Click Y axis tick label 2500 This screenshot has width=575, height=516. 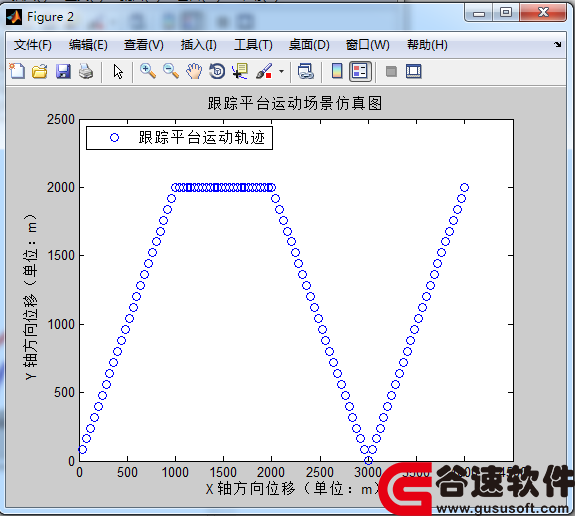point(61,120)
